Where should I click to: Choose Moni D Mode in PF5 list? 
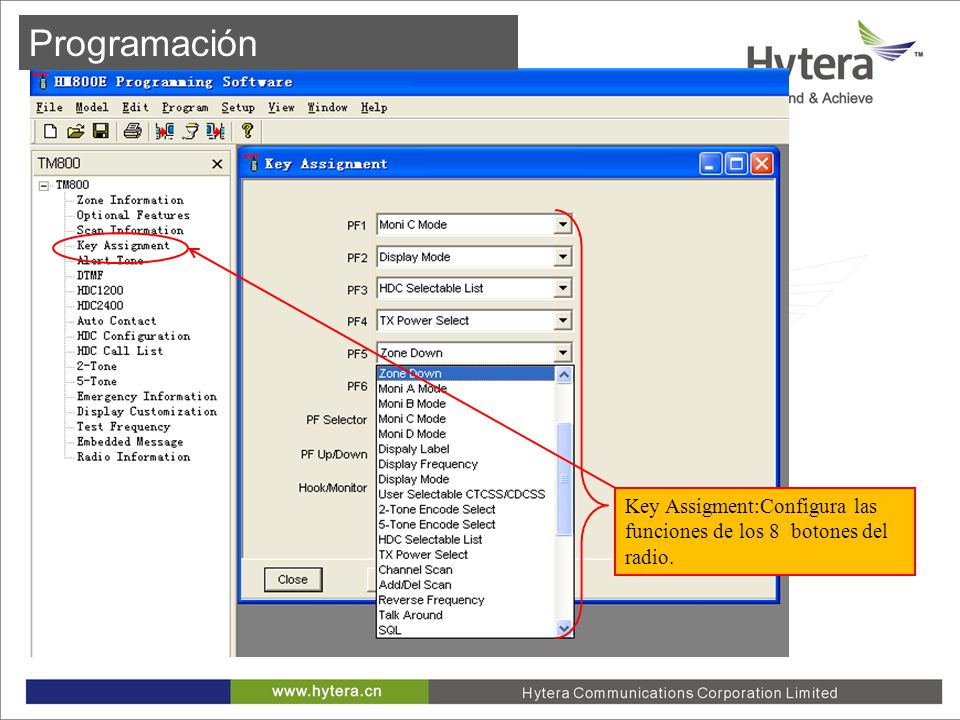(467, 433)
